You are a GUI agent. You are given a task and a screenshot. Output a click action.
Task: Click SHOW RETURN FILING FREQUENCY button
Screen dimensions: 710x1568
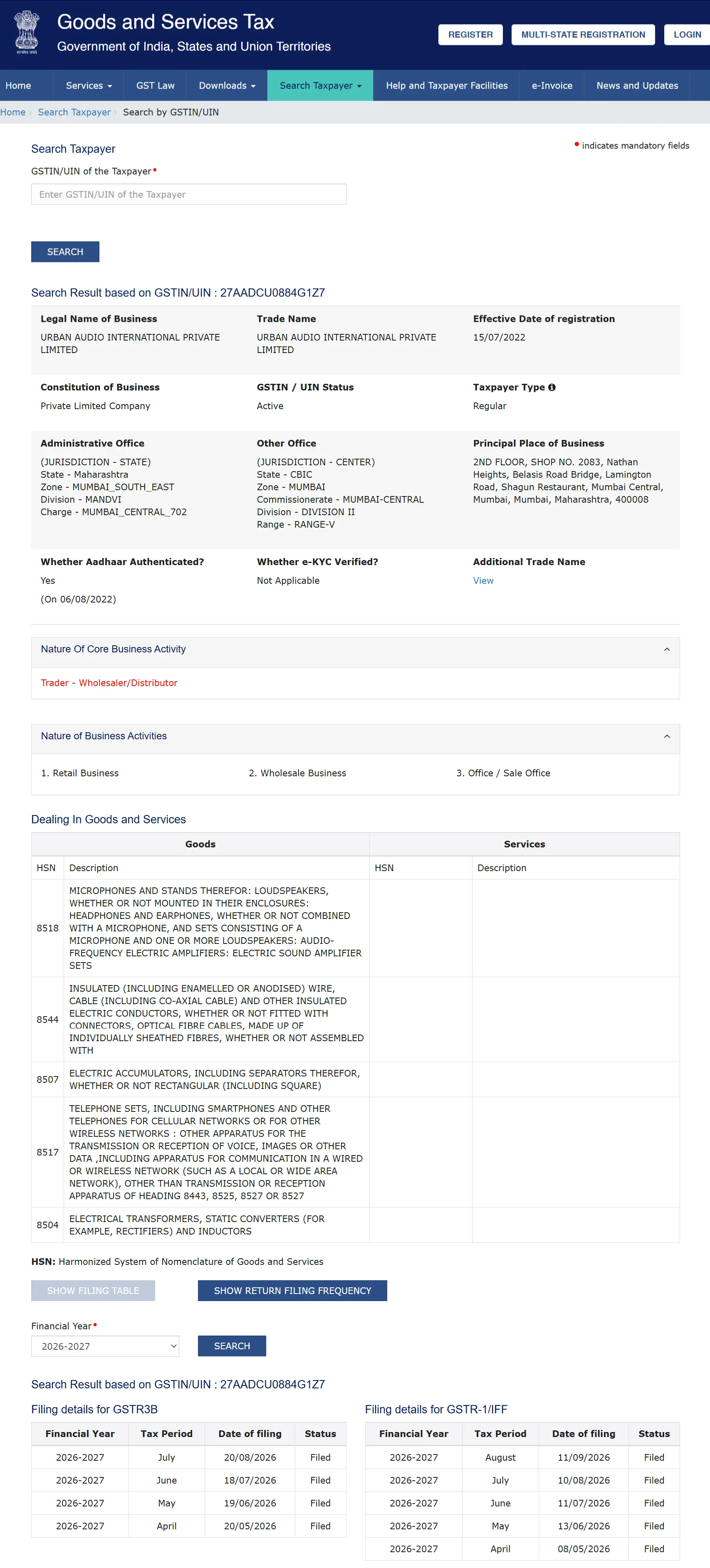292,1290
